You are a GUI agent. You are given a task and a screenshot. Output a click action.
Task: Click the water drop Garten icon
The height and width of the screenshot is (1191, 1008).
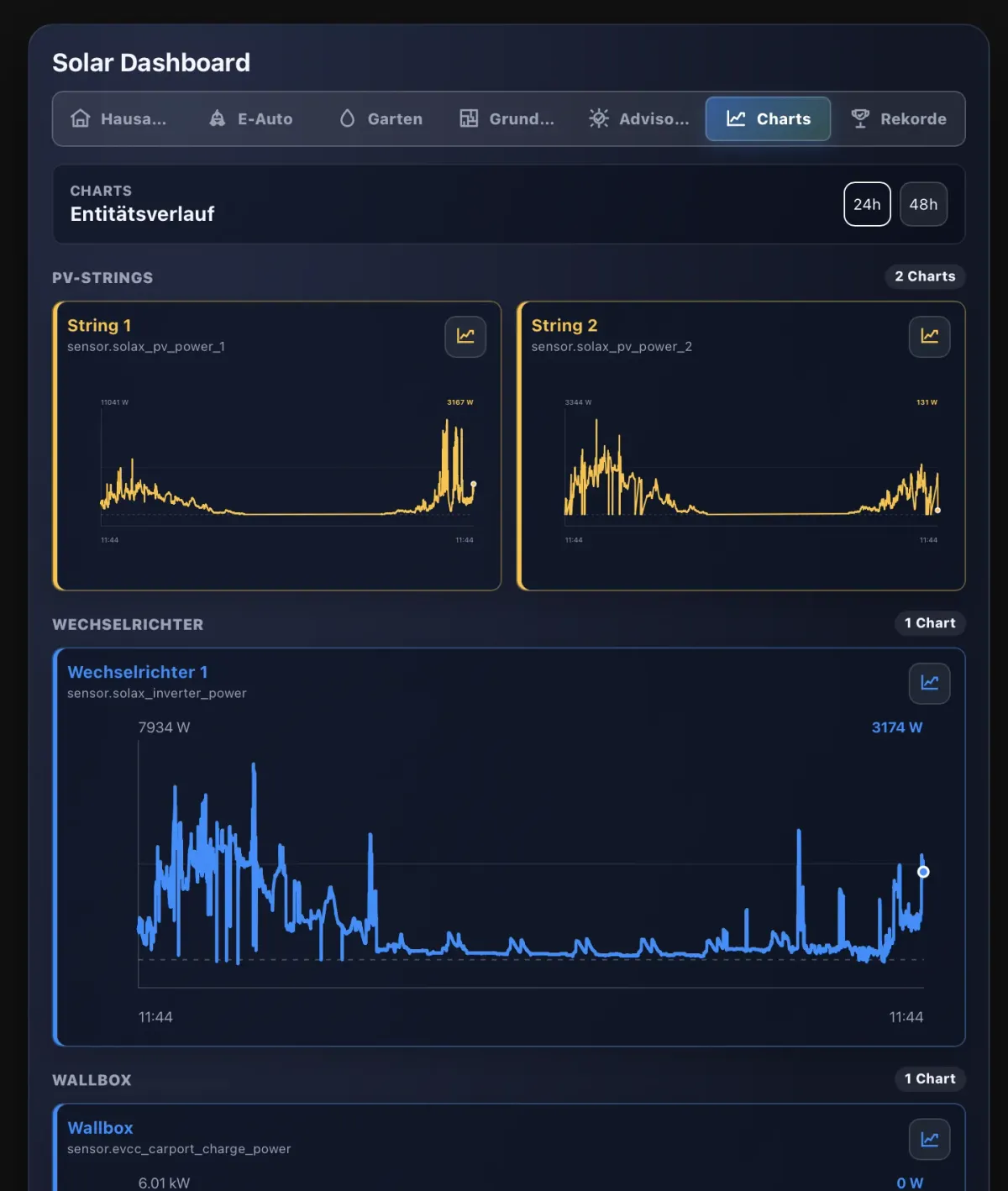click(347, 118)
